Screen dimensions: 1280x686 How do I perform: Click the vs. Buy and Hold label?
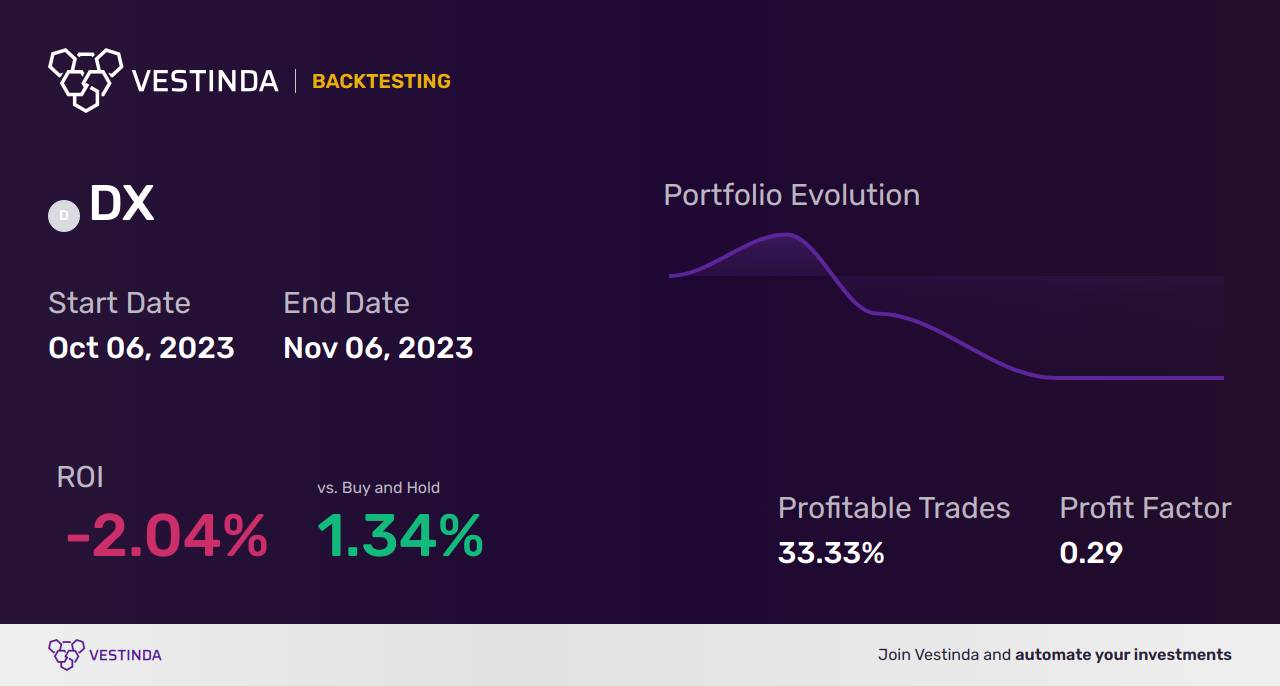tap(378, 488)
